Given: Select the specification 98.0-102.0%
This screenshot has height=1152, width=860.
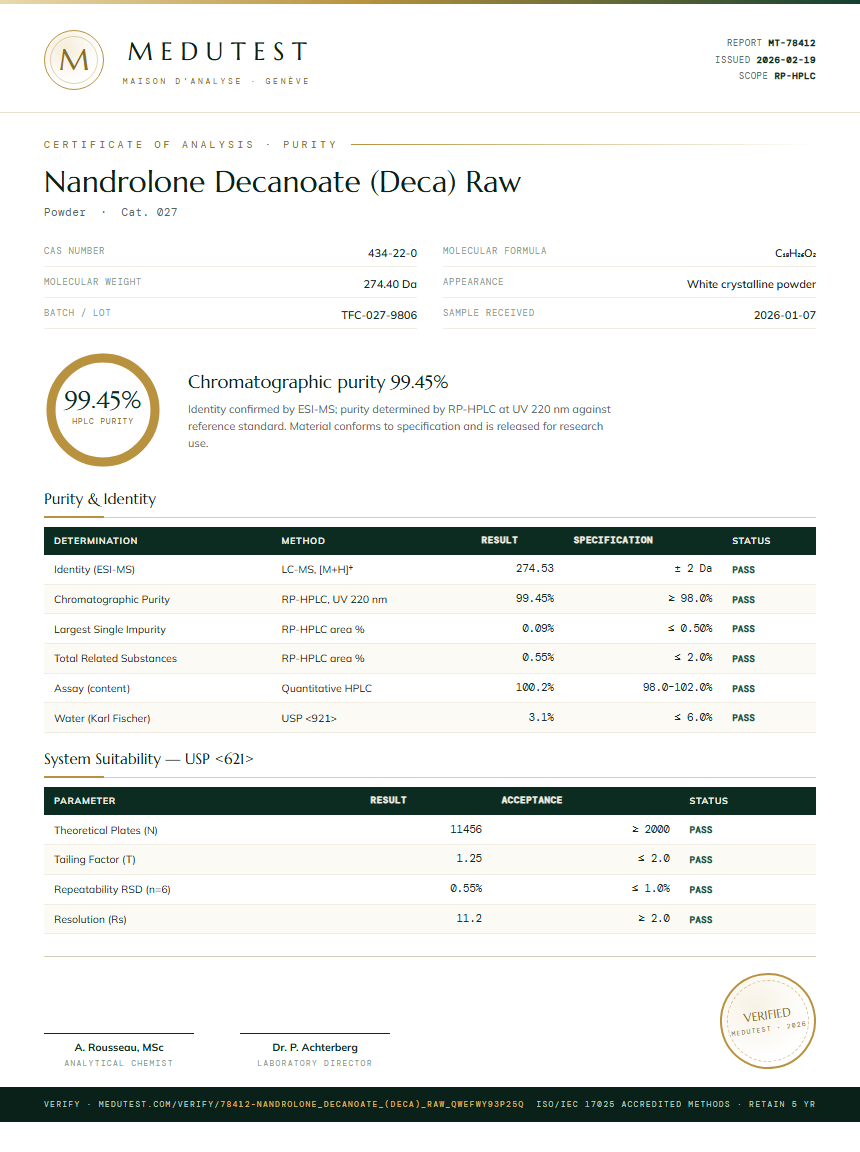Looking at the screenshot, I should (x=677, y=688).
